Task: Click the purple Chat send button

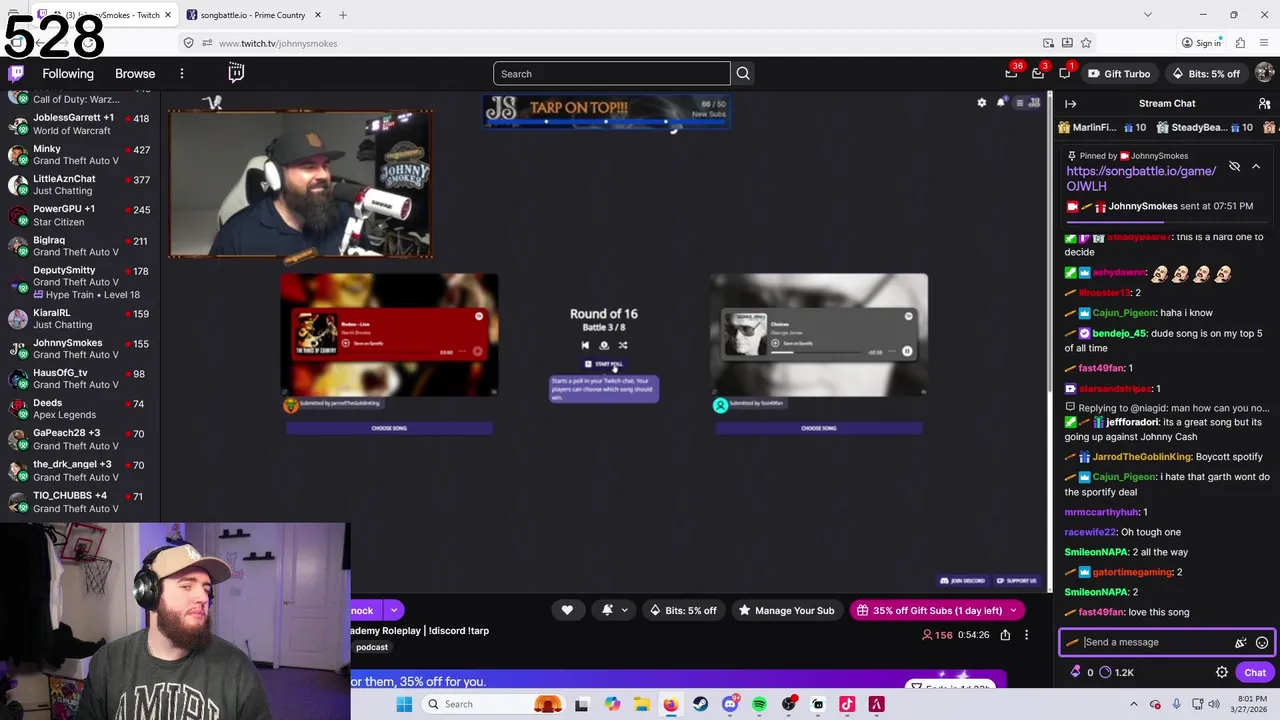Action: (x=1255, y=673)
